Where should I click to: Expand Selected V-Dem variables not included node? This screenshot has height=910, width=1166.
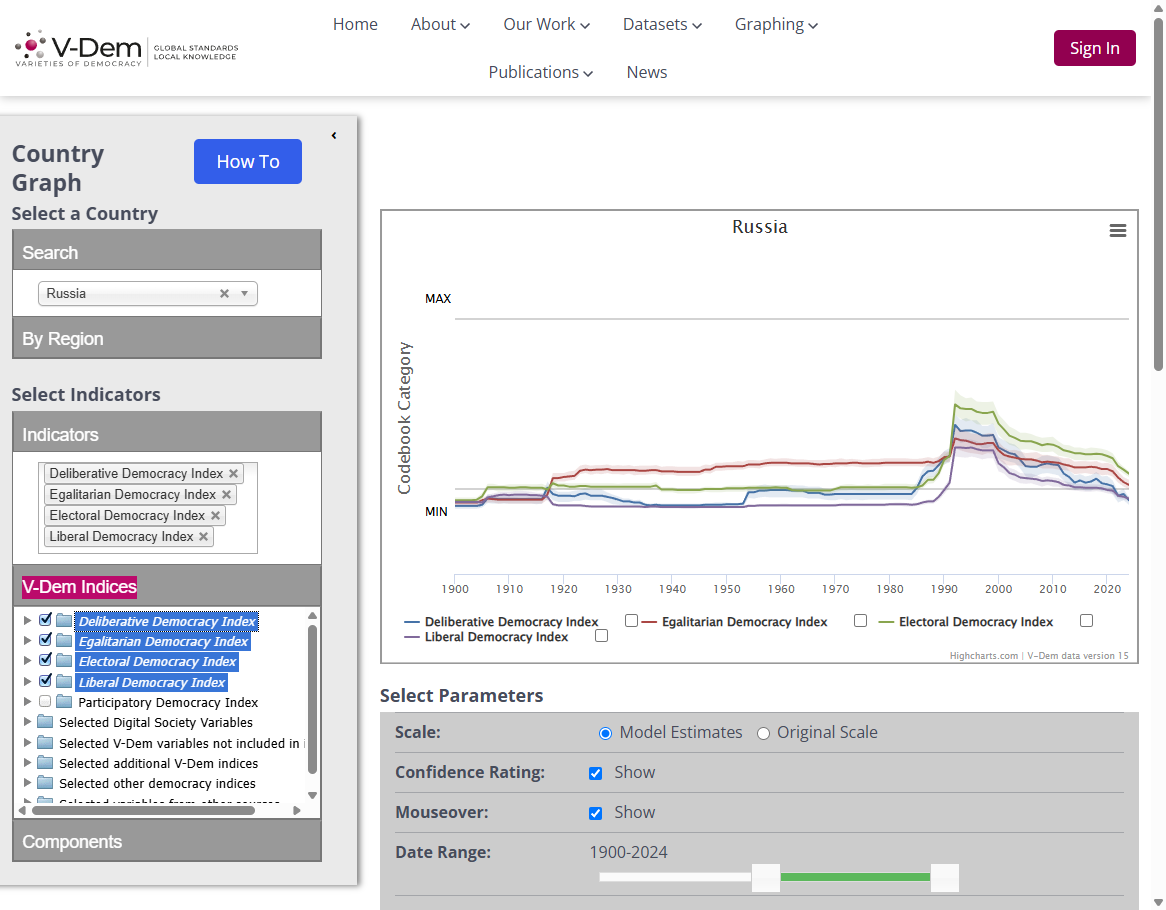tap(28, 742)
